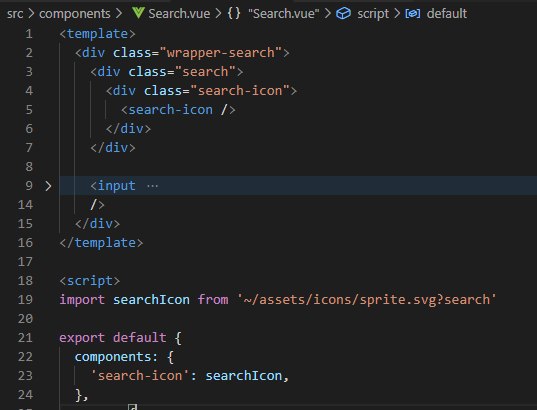Click line number 1 in gutter
This screenshot has height=410, width=537.
tap(29, 34)
